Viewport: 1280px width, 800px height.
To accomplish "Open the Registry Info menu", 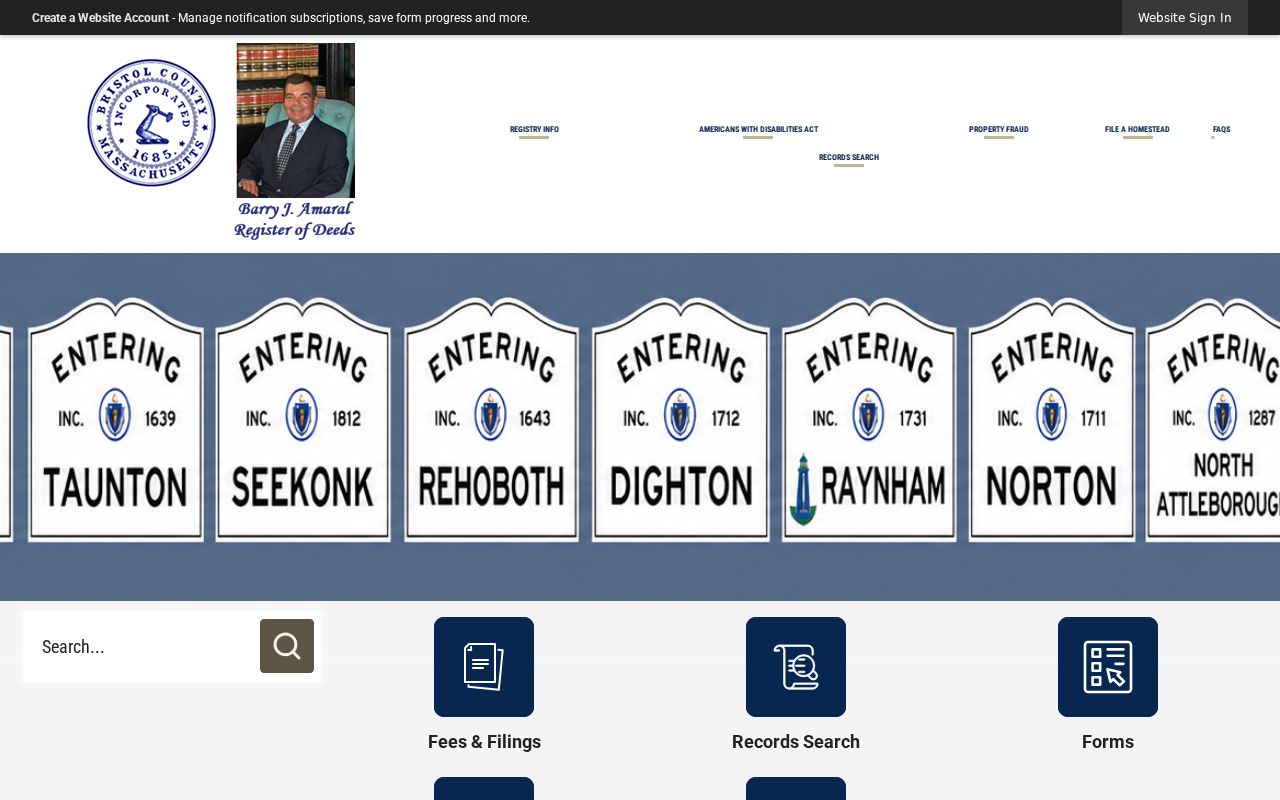I will pos(534,130).
